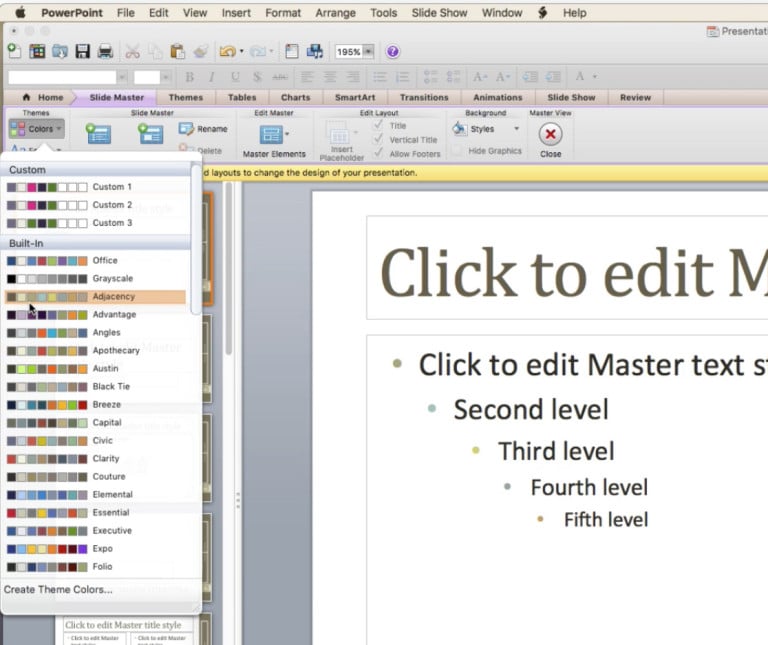Screen dimensions: 768x645
Task: Choose the Adjacency color theme
Action: point(95,296)
